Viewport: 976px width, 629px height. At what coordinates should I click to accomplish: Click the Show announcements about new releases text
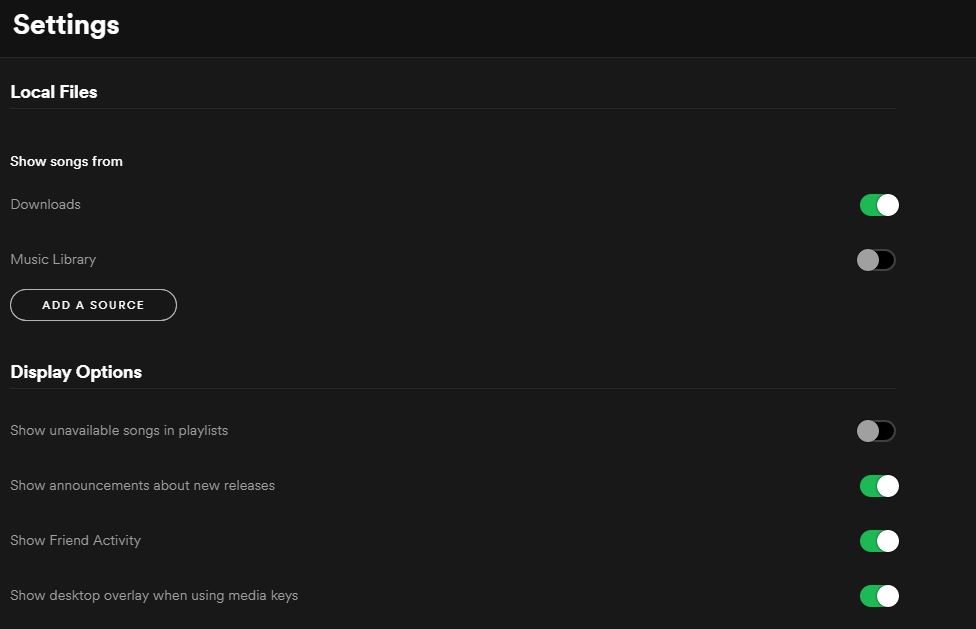click(142, 485)
